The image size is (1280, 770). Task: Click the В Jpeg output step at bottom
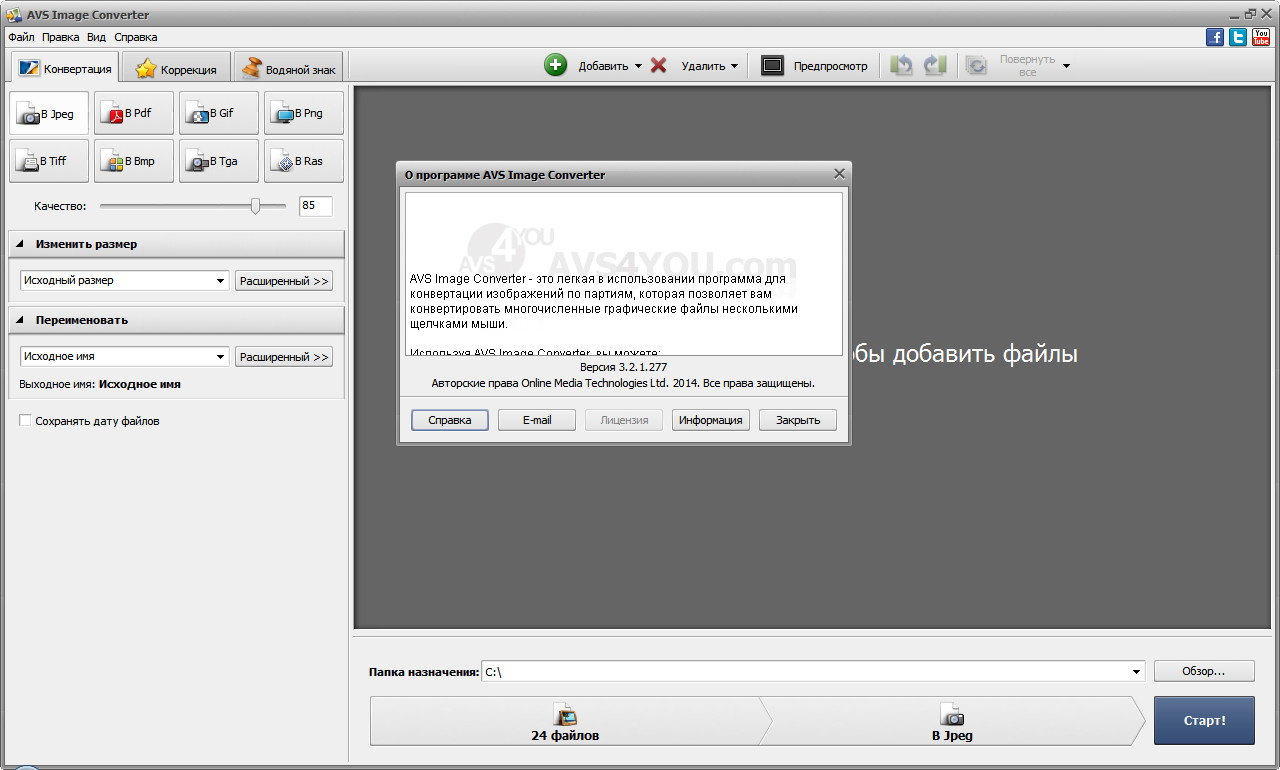[952, 721]
